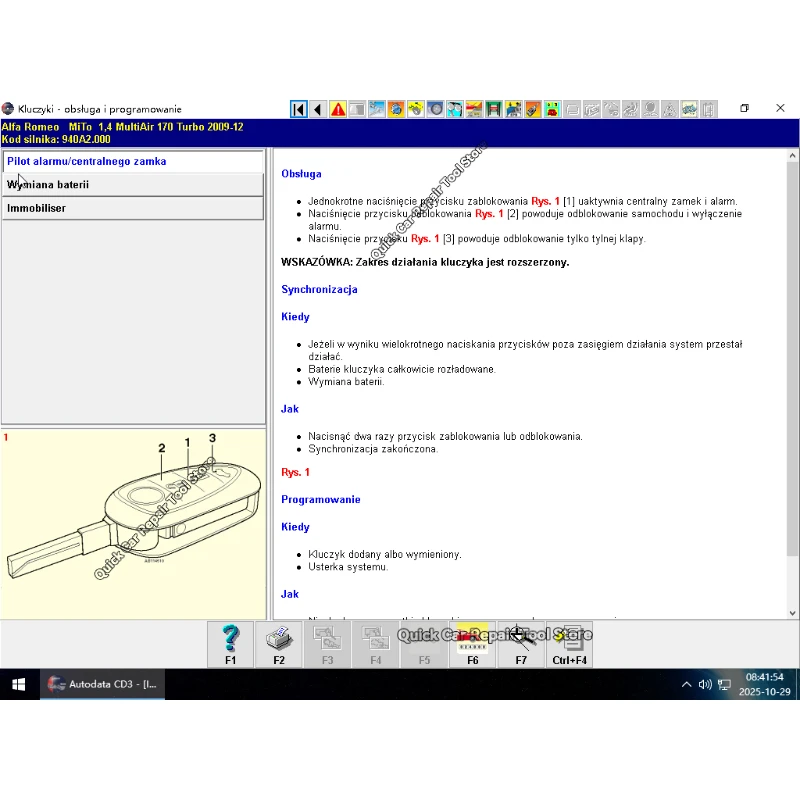Follow Rys. 1 link in odblokowania bullet

(x=489, y=214)
